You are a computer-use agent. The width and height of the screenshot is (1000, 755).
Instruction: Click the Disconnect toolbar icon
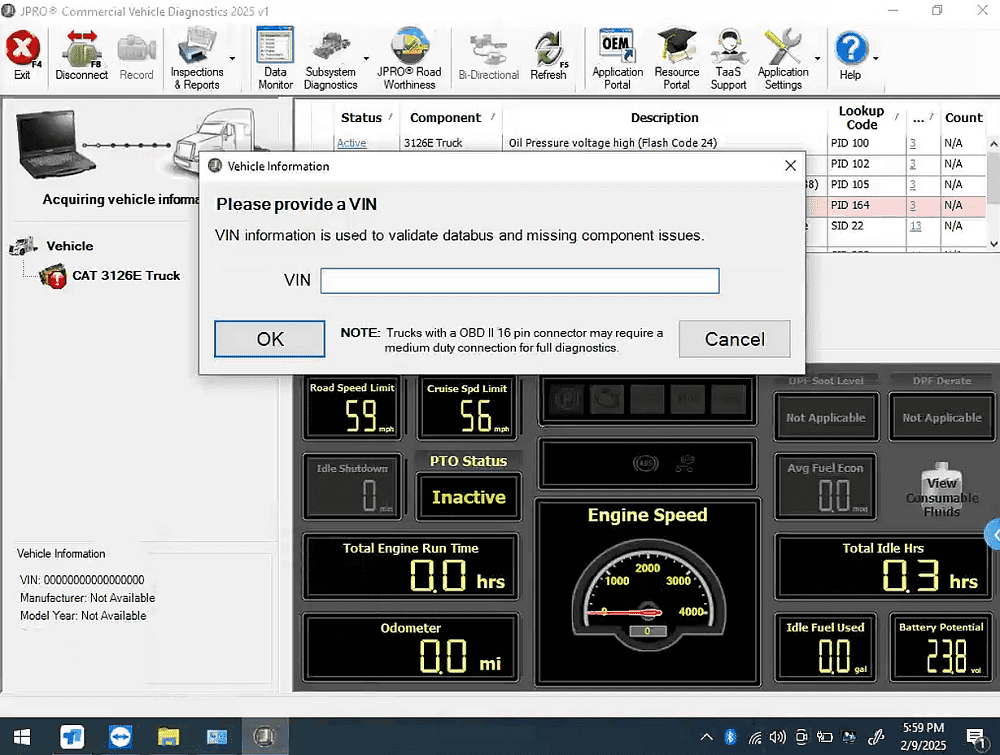click(82, 55)
